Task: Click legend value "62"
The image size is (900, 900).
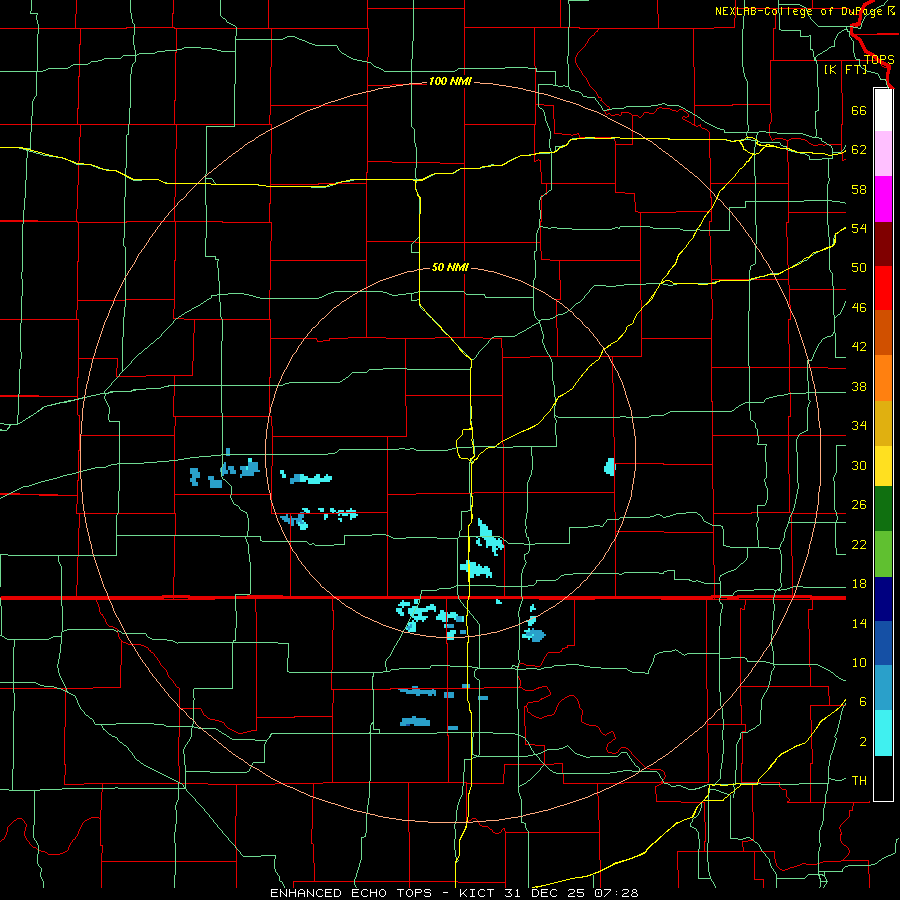Action: point(859,150)
